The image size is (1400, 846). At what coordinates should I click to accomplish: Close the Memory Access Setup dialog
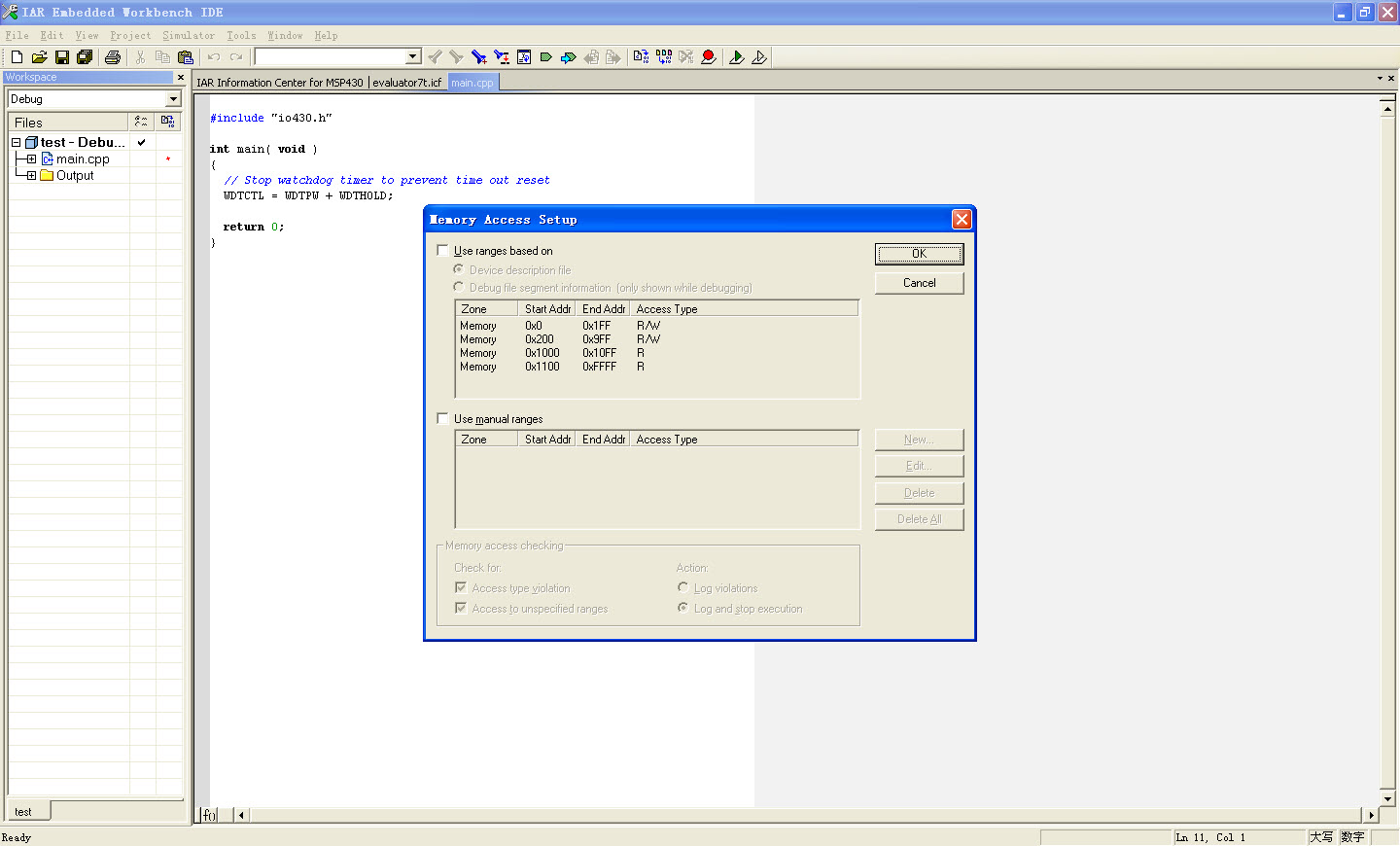coord(962,219)
